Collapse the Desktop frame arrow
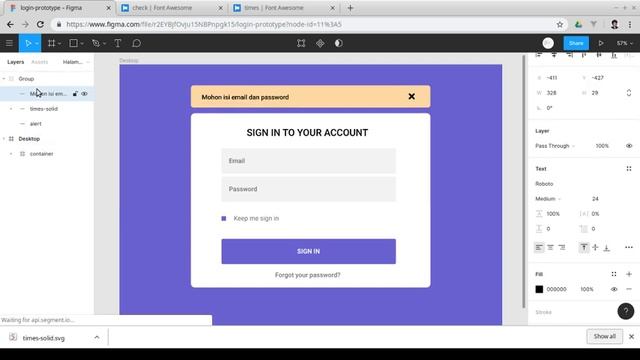The image size is (640, 360). (x=4, y=139)
